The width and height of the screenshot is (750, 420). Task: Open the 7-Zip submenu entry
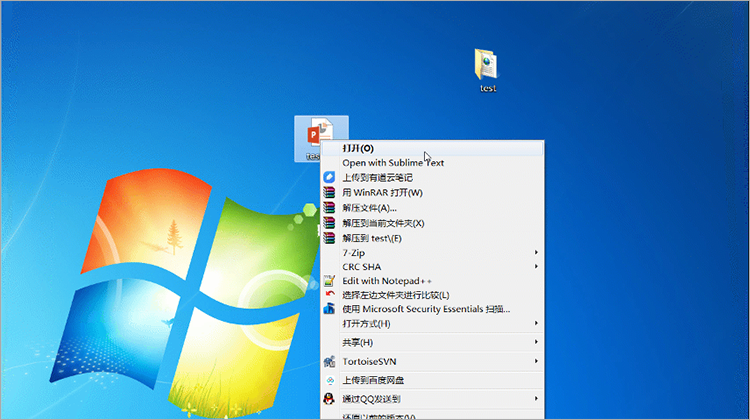[432, 253]
